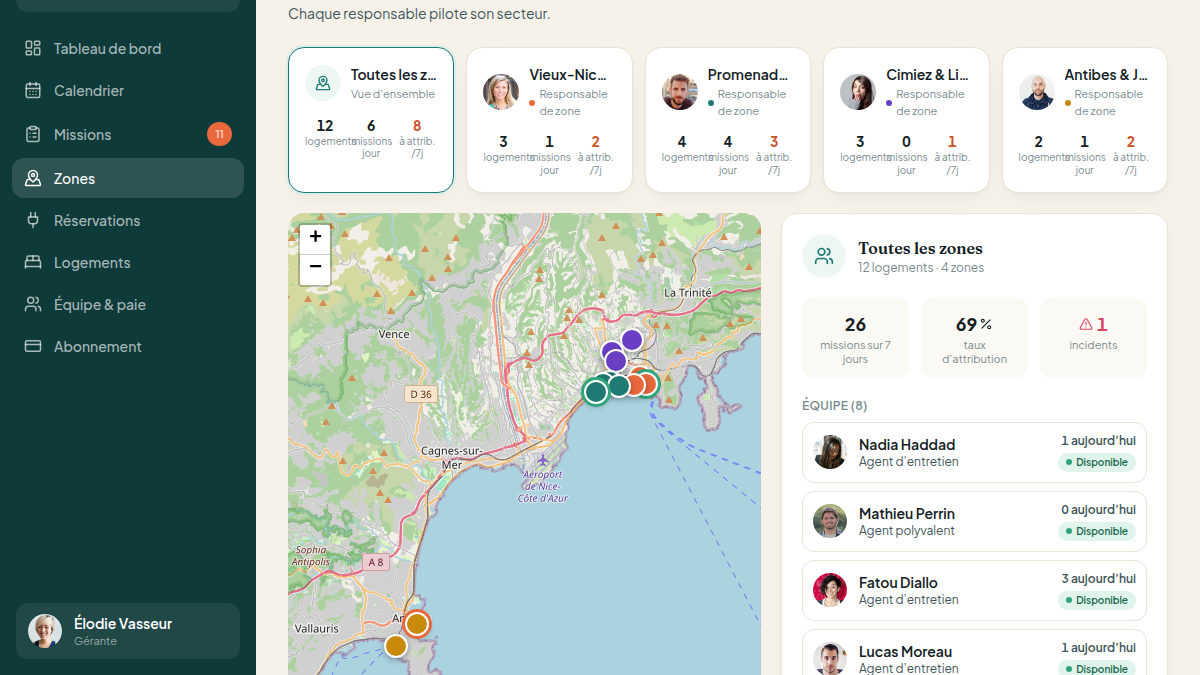This screenshot has width=1200, height=675.
Task: Click the 'Aéroport de Nice-Côte d'Azur' map label
Action: [x=543, y=485]
